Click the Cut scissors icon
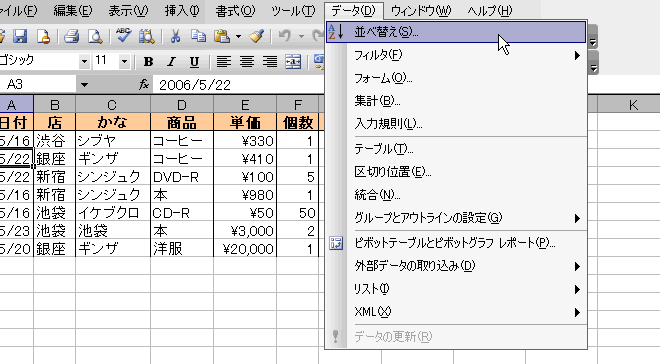Screen dimensions: 660x364 pyautogui.click(x=175, y=36)
